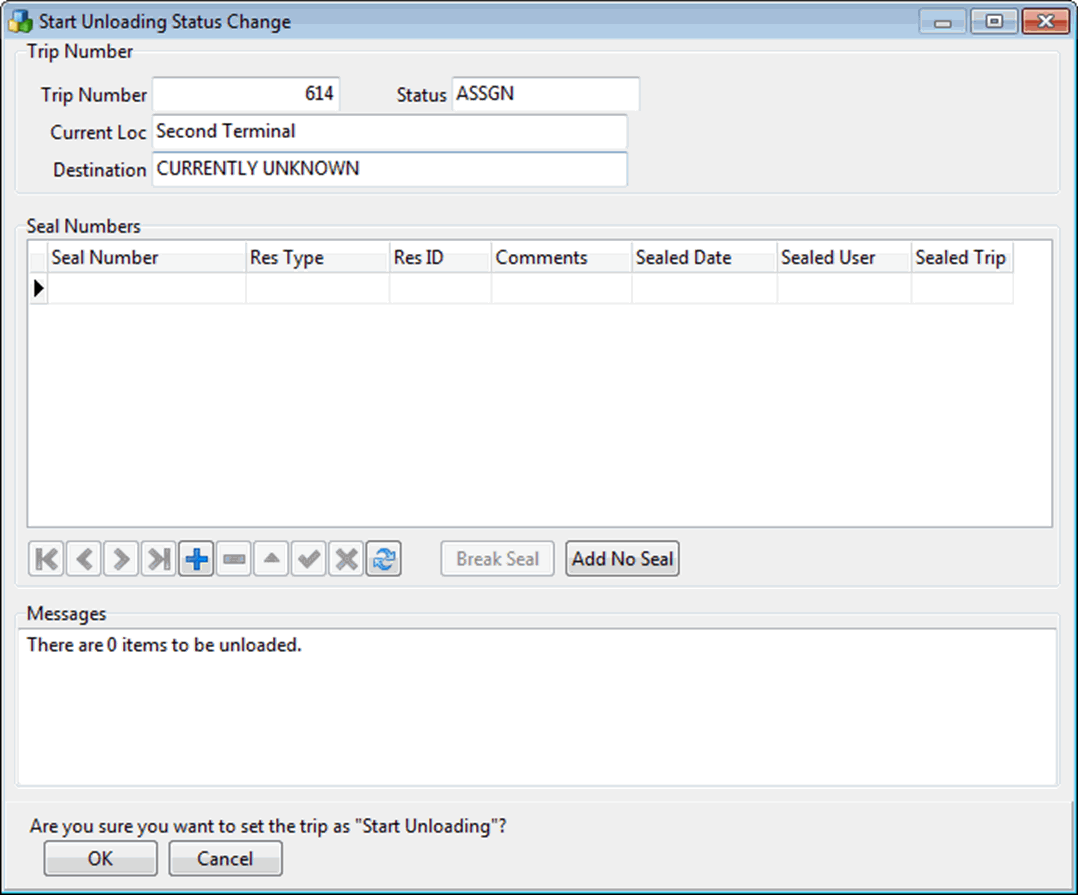
Task: Click the Sealed Date column header
Action: 705,257
